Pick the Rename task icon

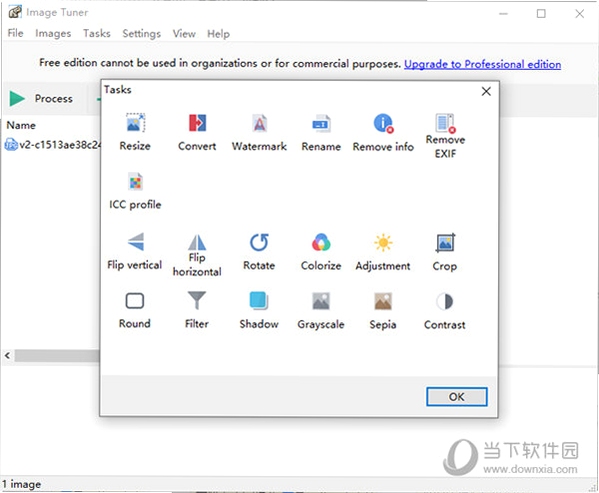[321, 123]
